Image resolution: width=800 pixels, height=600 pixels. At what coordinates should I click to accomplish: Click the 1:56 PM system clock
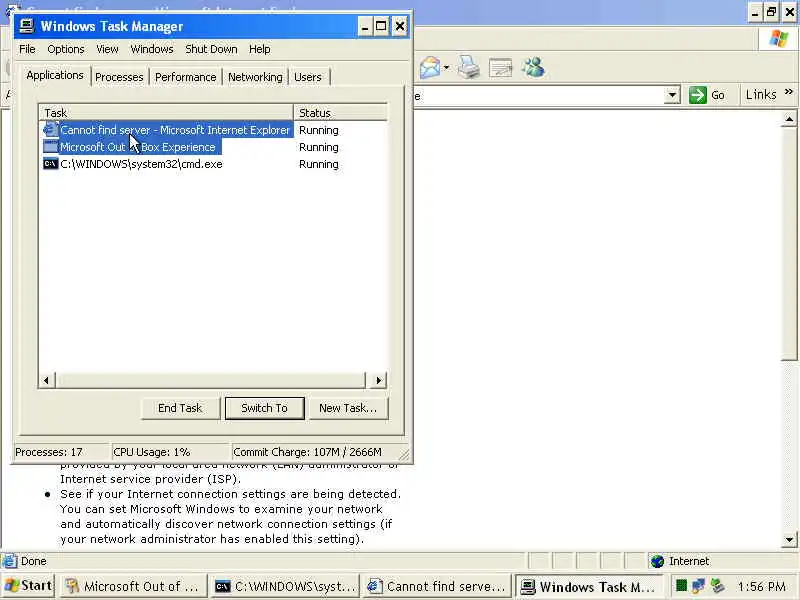click(x=761, y=586)
